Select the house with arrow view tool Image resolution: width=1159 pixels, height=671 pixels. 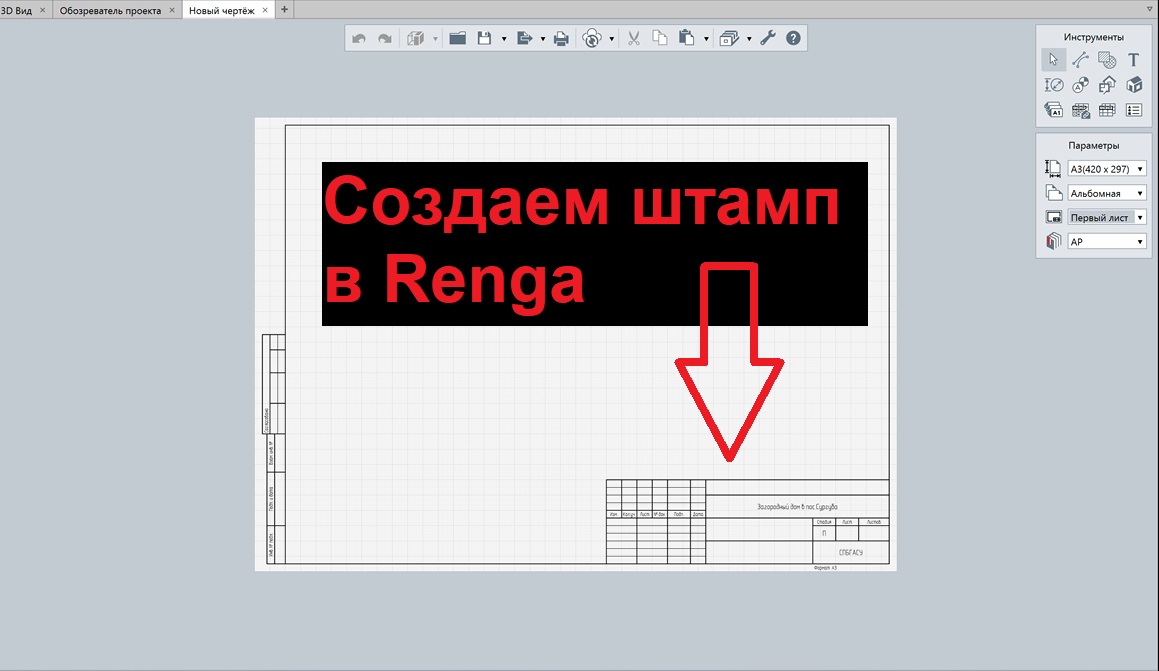click(1107, 85)
